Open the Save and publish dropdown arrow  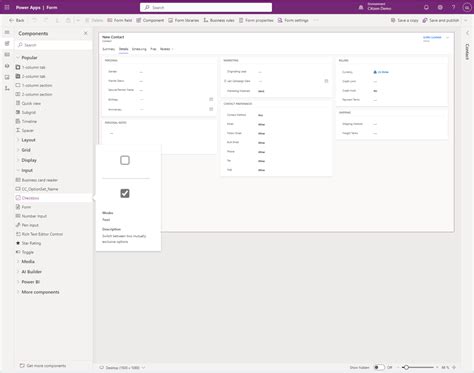pyautogui.click(x=466, y=20)
